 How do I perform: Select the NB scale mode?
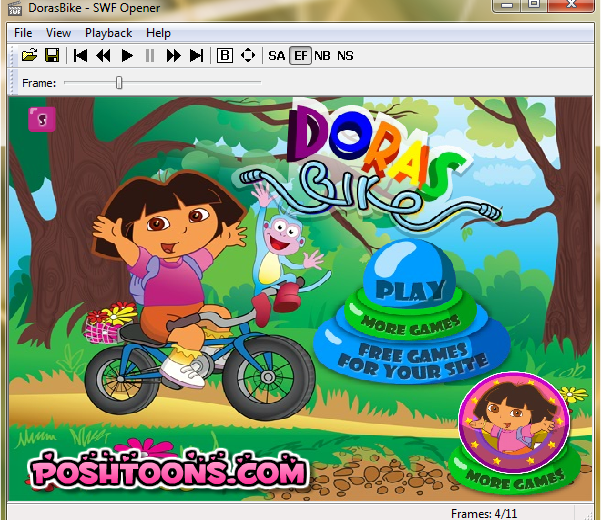click(x=322, y=56)
